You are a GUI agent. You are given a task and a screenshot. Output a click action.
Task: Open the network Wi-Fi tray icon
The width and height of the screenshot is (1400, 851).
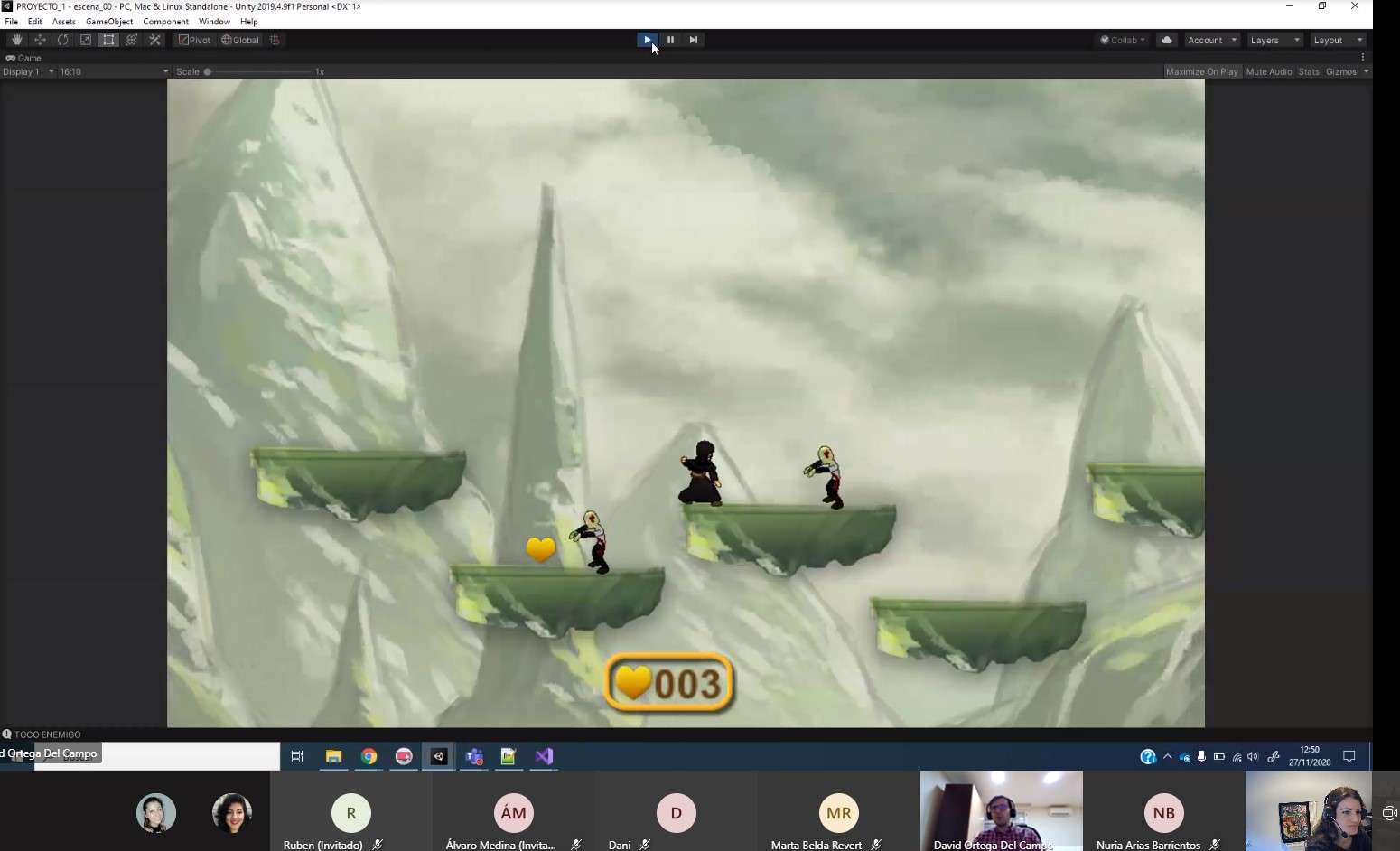[1237, 757]
